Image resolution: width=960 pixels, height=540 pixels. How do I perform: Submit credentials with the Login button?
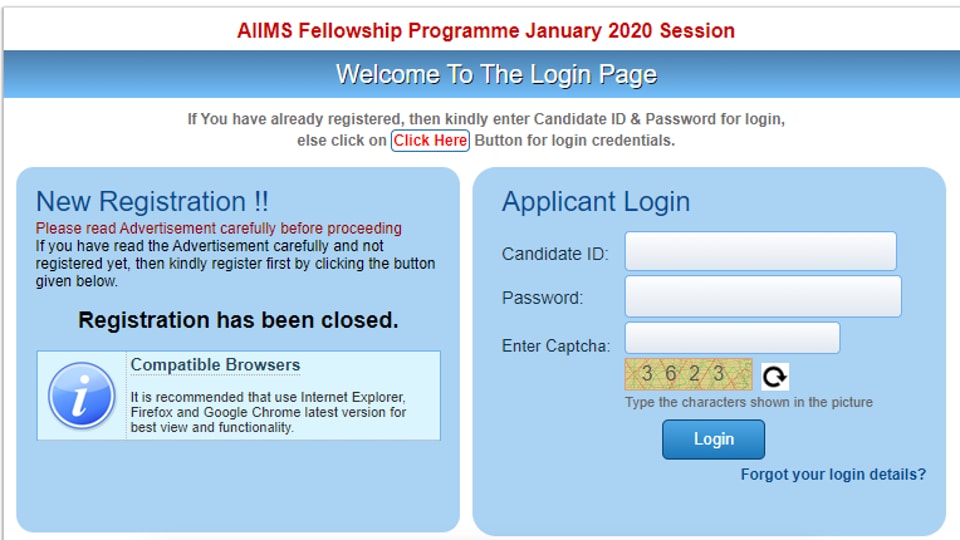point(713,439)
